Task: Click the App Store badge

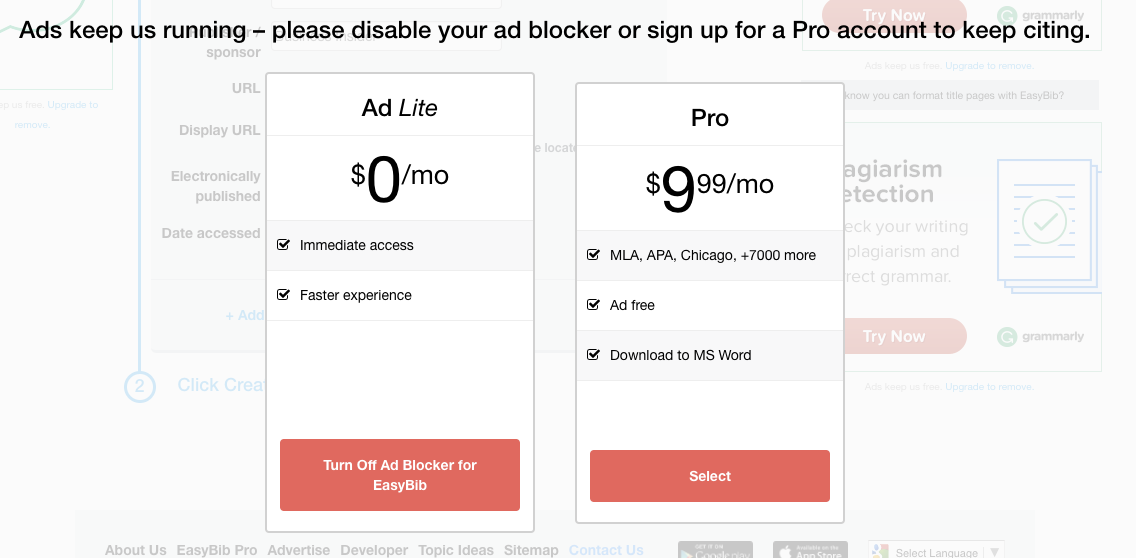Action: pos(810,550)
